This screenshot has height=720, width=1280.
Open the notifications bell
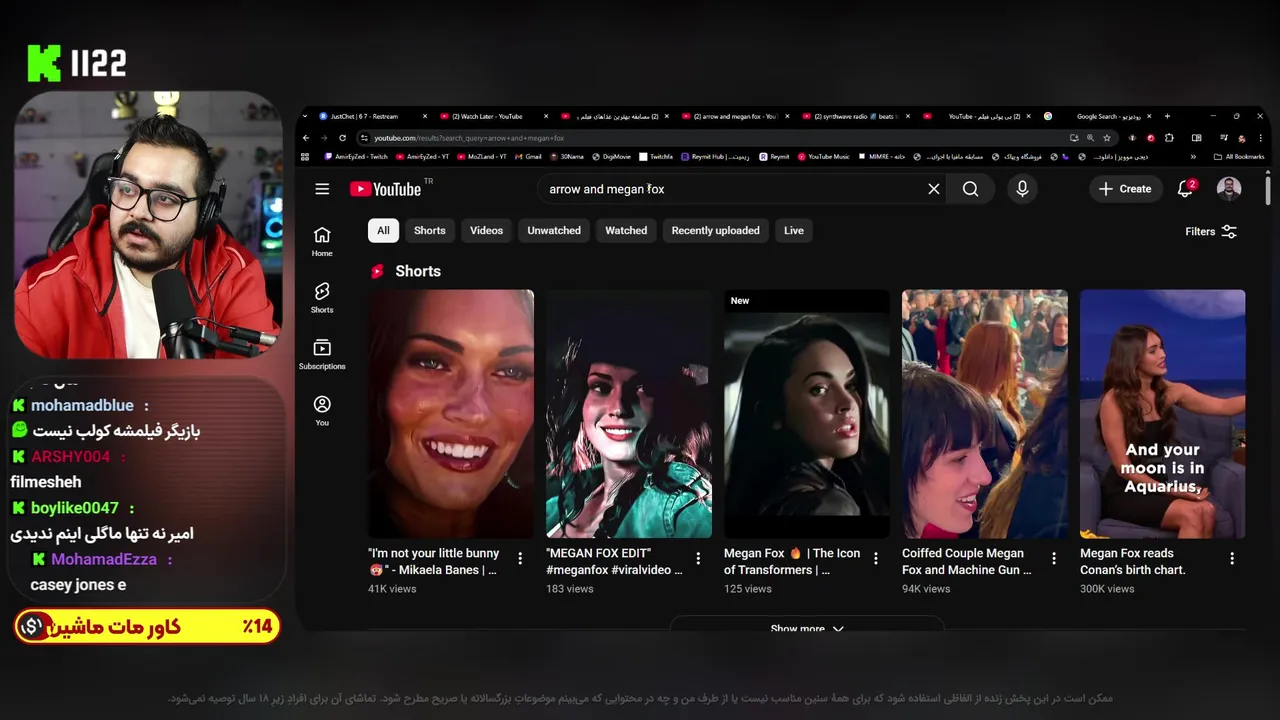pos(1185,189)
